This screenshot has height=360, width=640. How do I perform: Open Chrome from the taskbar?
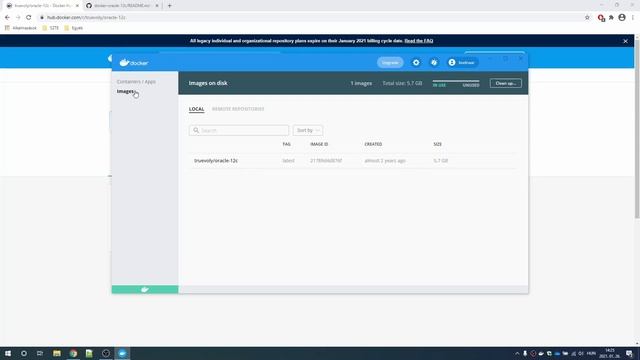pyautogui.click(x=73, y=353)
